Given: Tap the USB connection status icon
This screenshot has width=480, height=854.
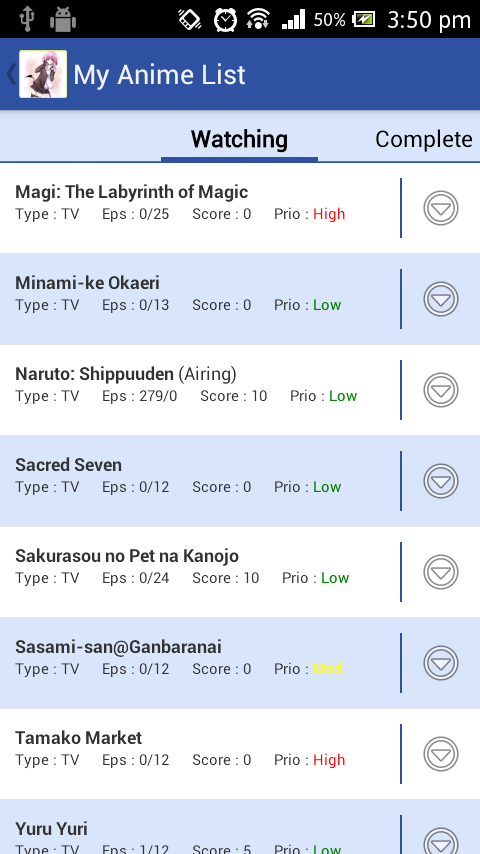Looking at the screenshot, I should [27, 20].
